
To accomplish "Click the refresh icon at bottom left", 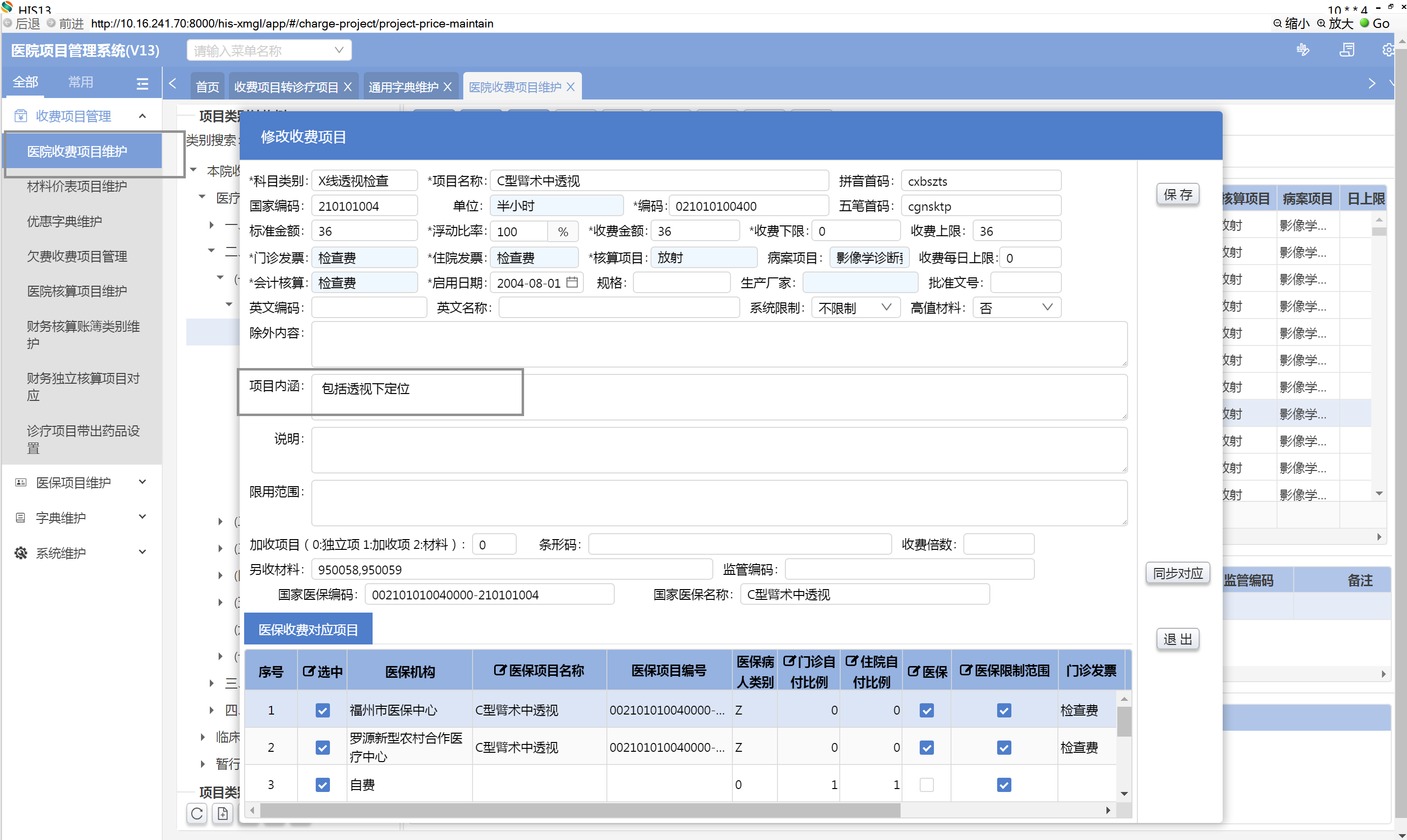I will click(197, 814).
